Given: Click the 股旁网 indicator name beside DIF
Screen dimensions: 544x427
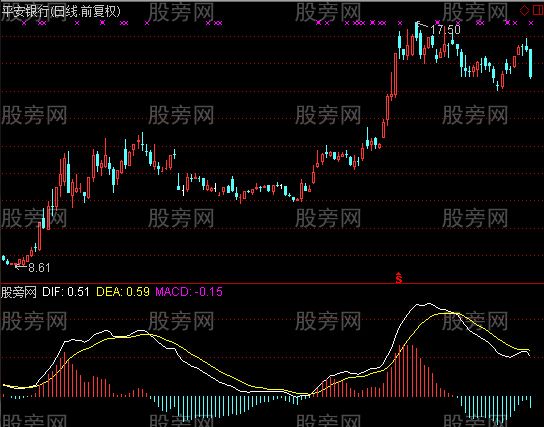Looking at the screenshot, I should tap(19, 292).
